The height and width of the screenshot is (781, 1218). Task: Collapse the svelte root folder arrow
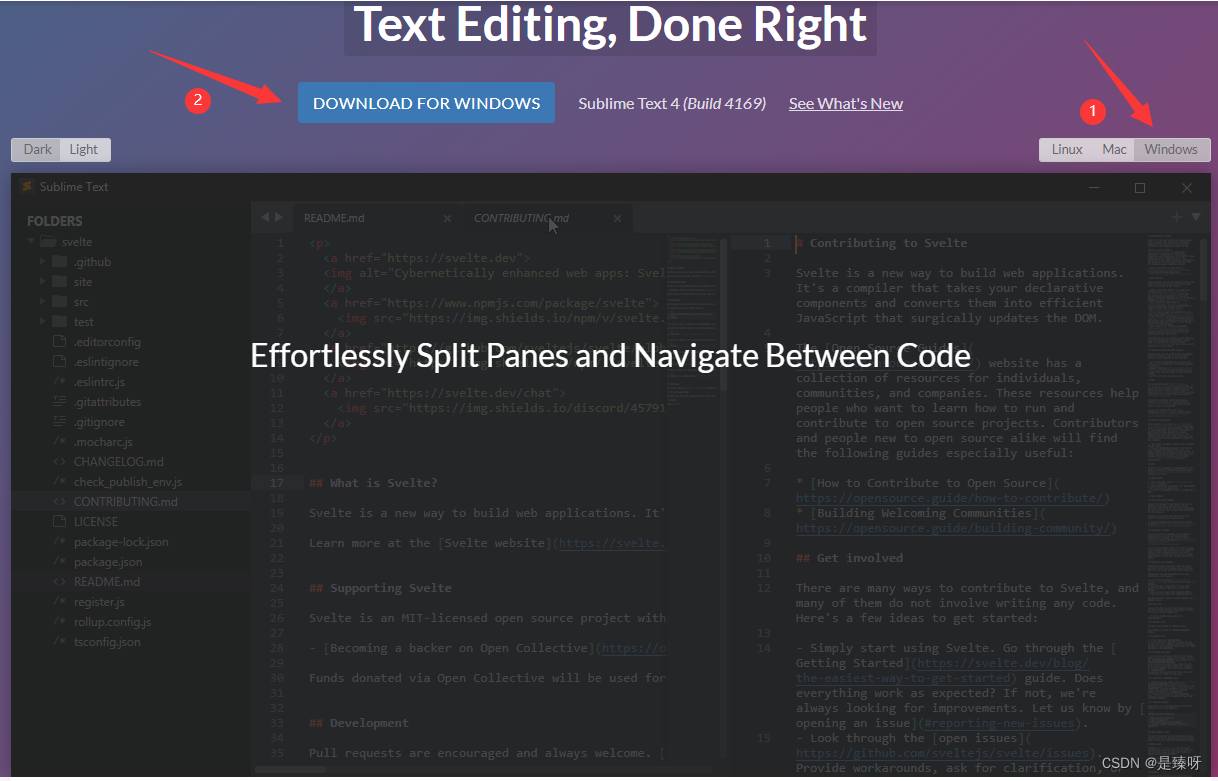click(x=32, y=242)
